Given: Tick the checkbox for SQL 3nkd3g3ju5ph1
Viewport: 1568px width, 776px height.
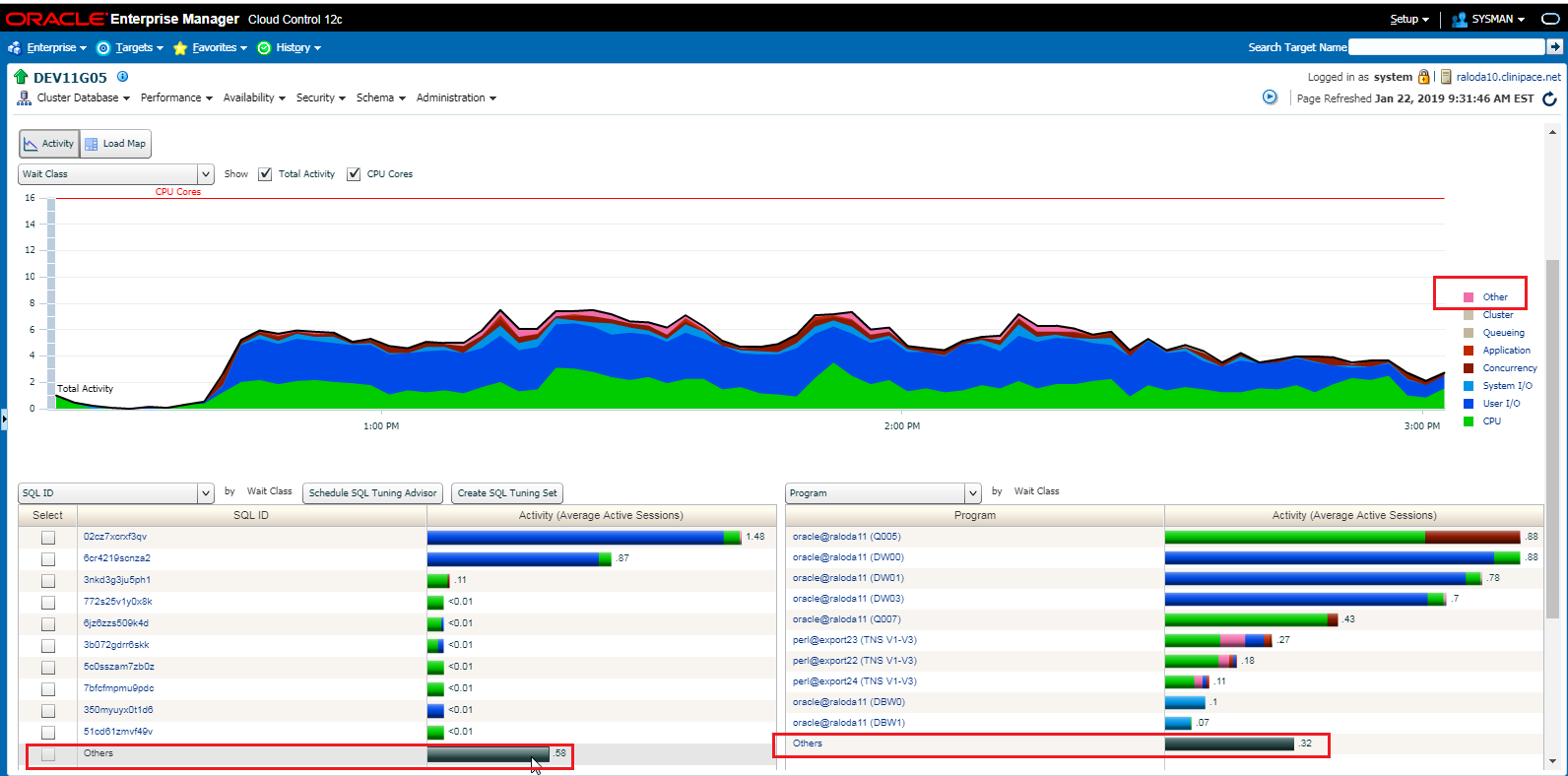Looking at the screenshot, I should pos(47,581).
